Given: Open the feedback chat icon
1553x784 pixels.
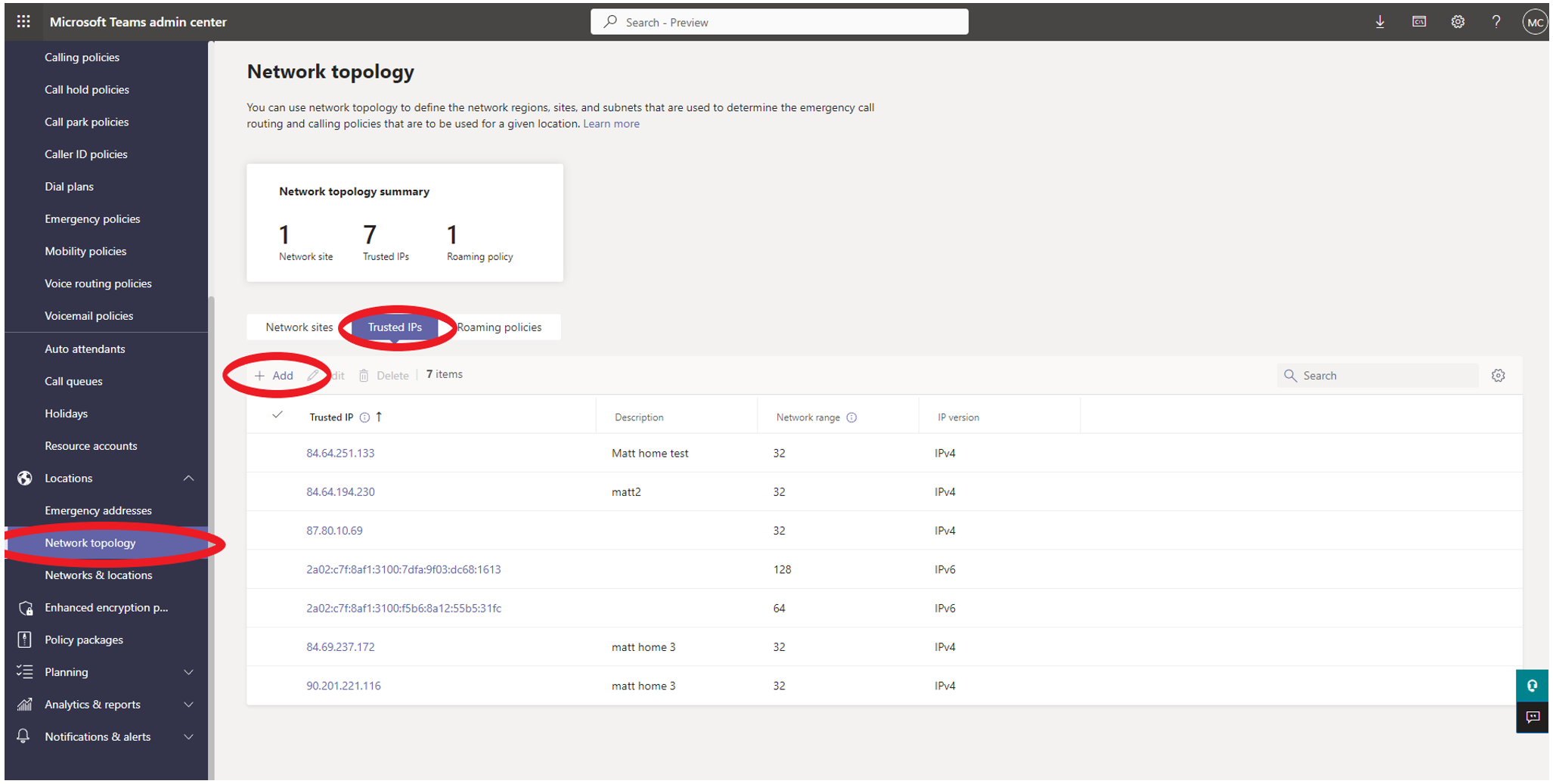Looking at the screenshot, I should point(1532,717).
